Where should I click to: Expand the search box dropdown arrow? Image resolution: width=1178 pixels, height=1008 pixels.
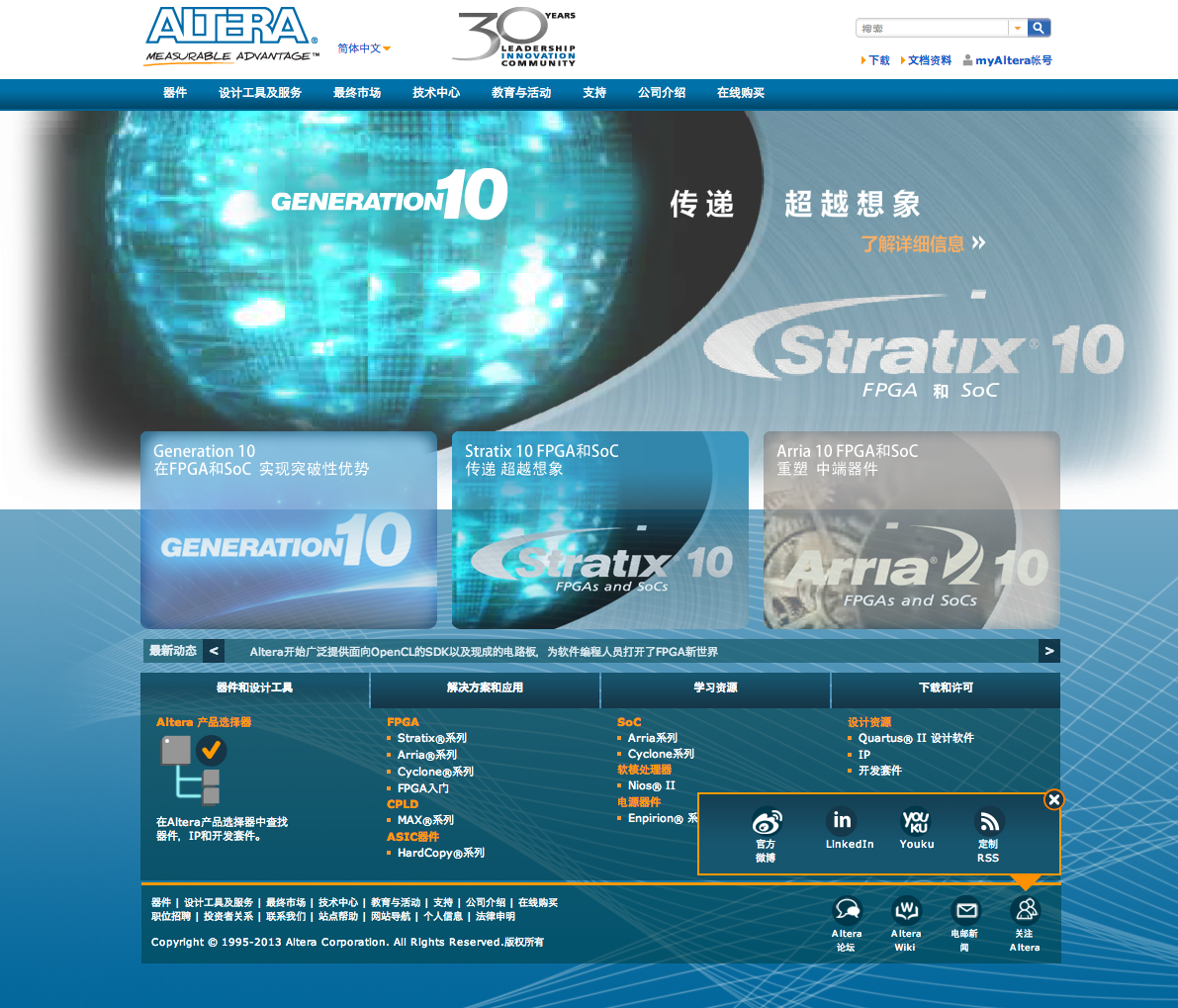coord(1017,28)
